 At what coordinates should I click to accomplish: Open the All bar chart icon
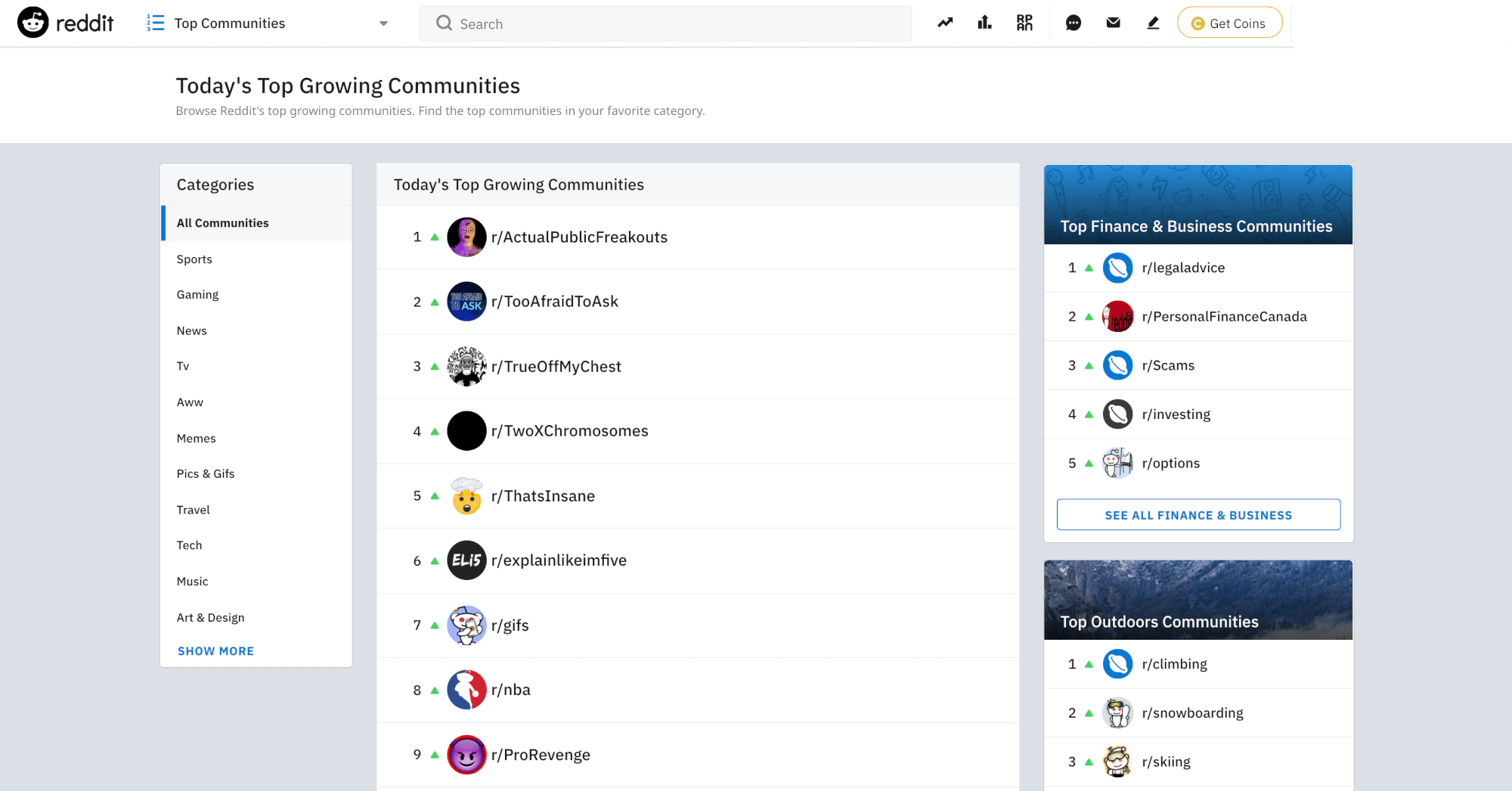click(984, 23)
